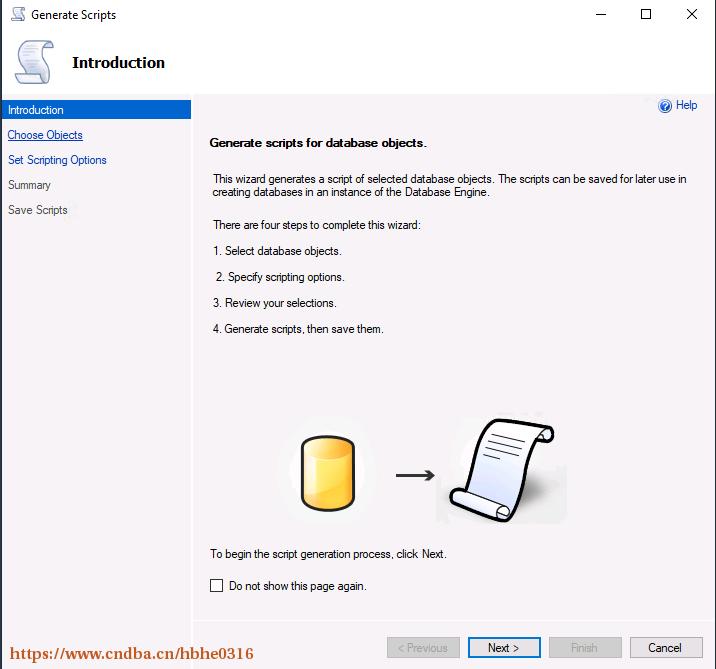Click '3. Review your selections.' text
Screen dimensions: 716x669
(274, 303)
